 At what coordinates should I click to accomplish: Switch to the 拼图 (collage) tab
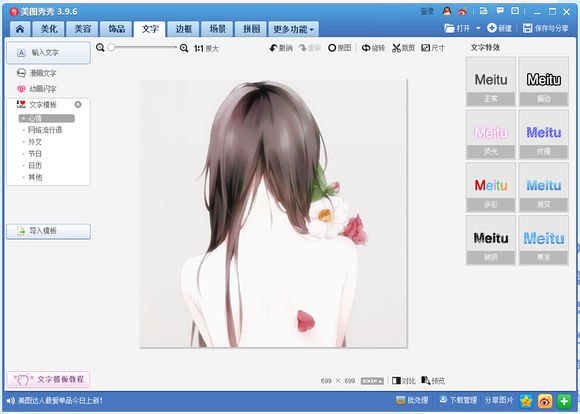tap(251, 29)
